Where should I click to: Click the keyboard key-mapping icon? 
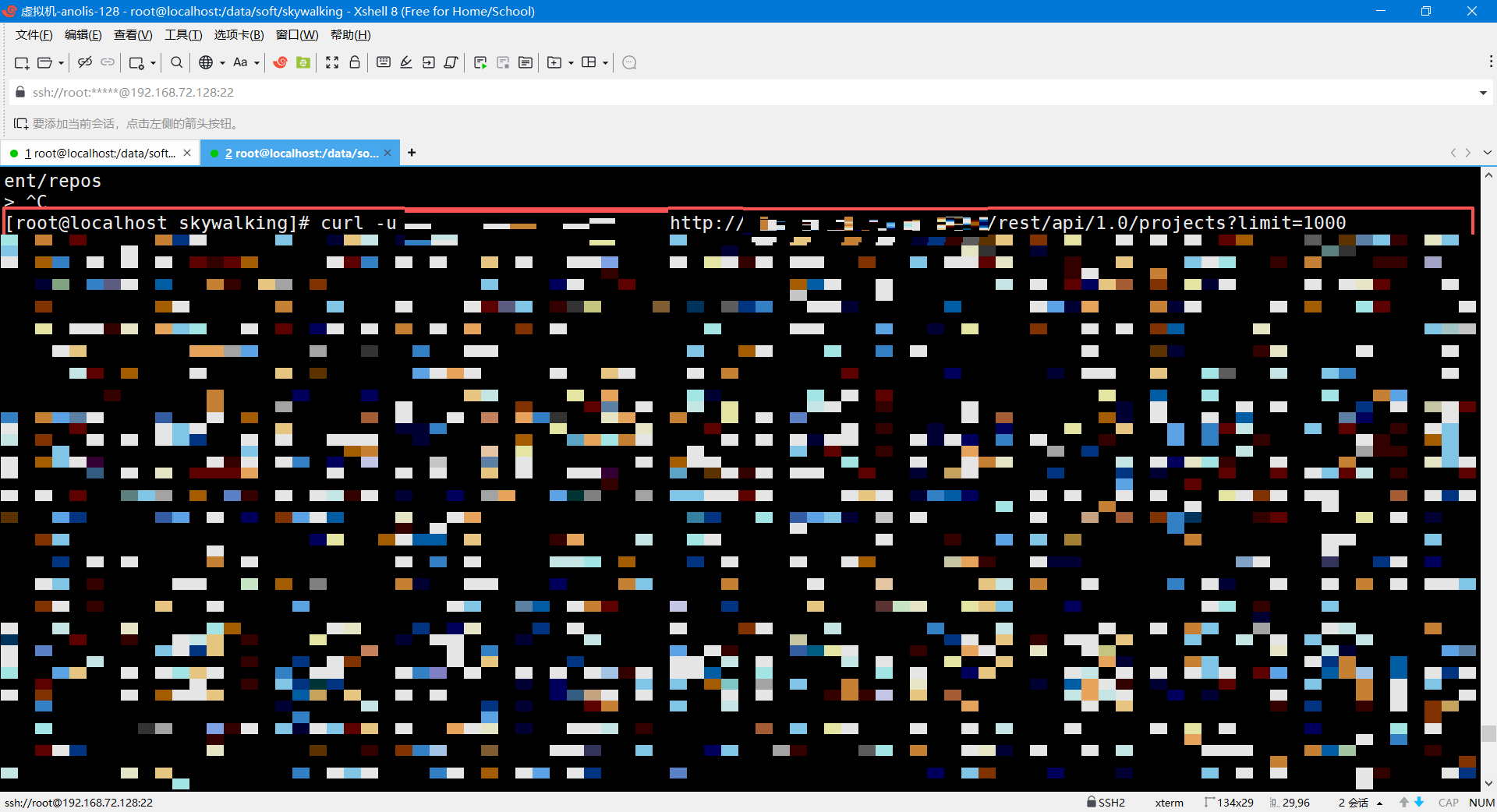(384, 62)
